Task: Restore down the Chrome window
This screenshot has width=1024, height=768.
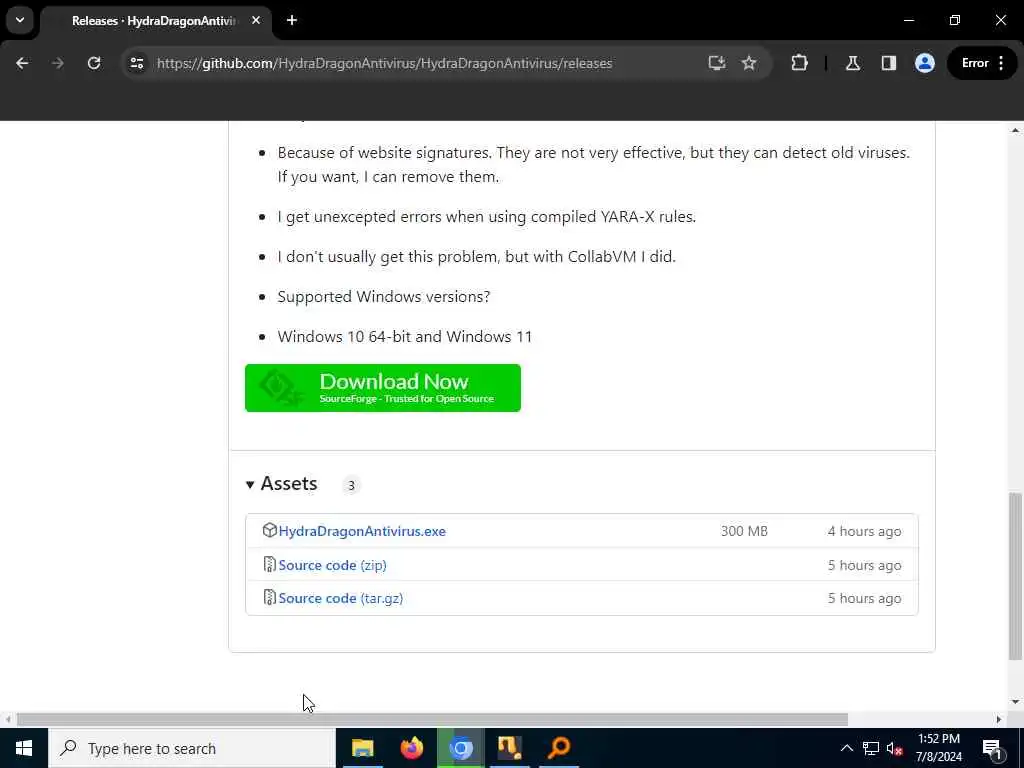Action: pyautogui.click(x=955, y=20)
